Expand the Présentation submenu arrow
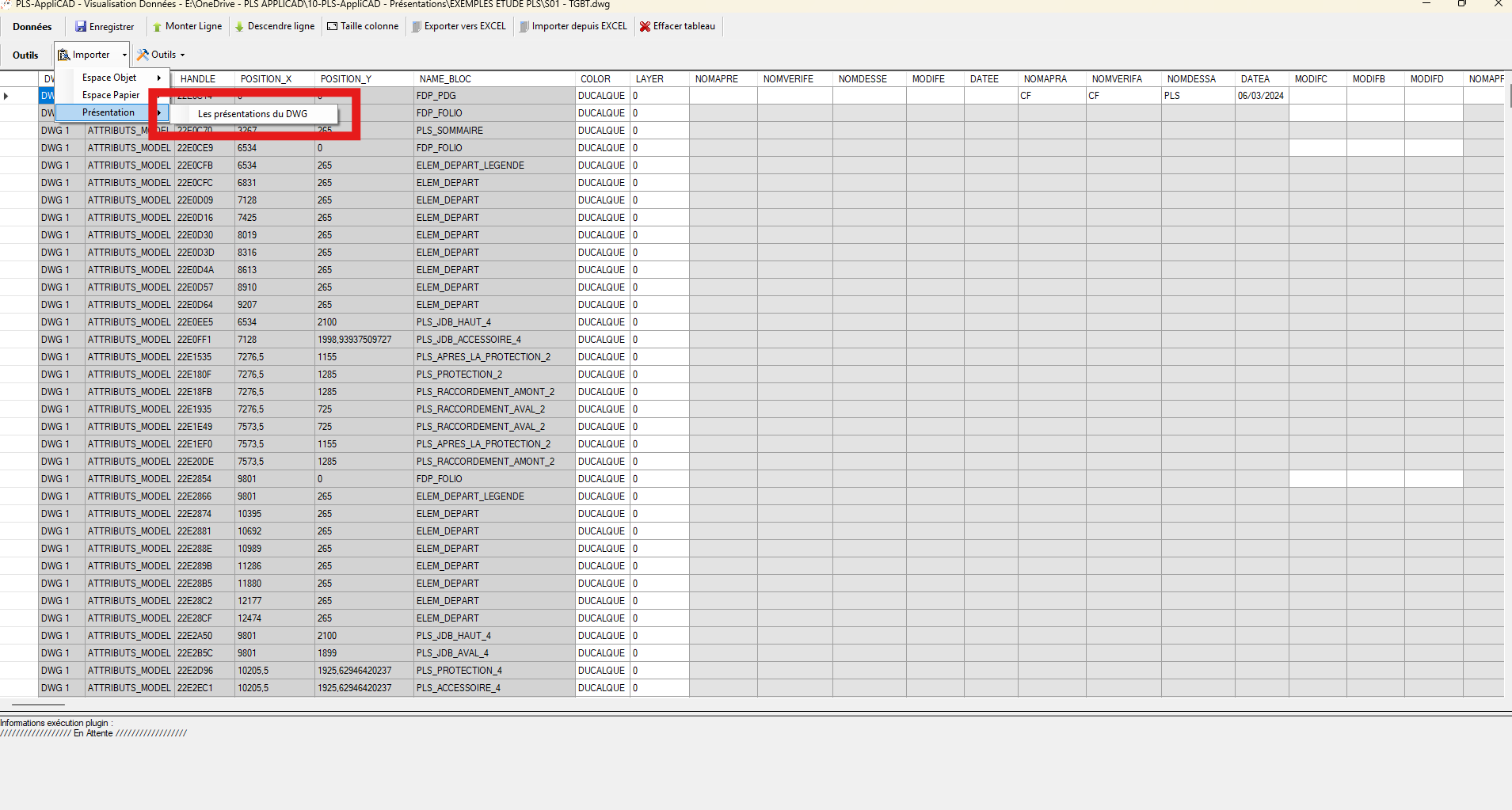1512x810 pixels. coord(159,112)
